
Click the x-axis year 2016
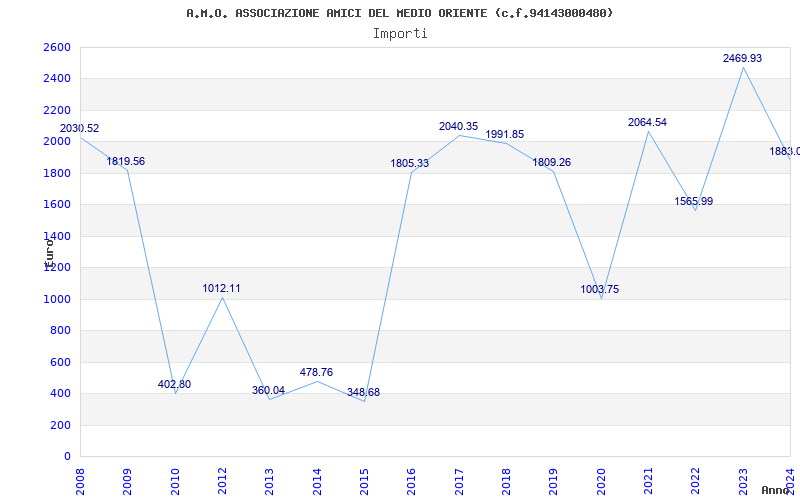coord(412,481)
